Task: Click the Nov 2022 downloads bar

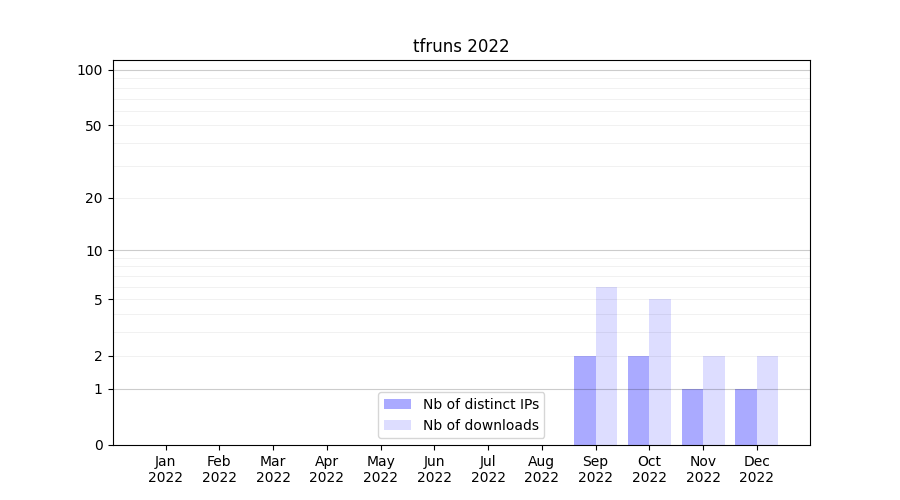Action: pyautogui.click(x=714, y=400)
